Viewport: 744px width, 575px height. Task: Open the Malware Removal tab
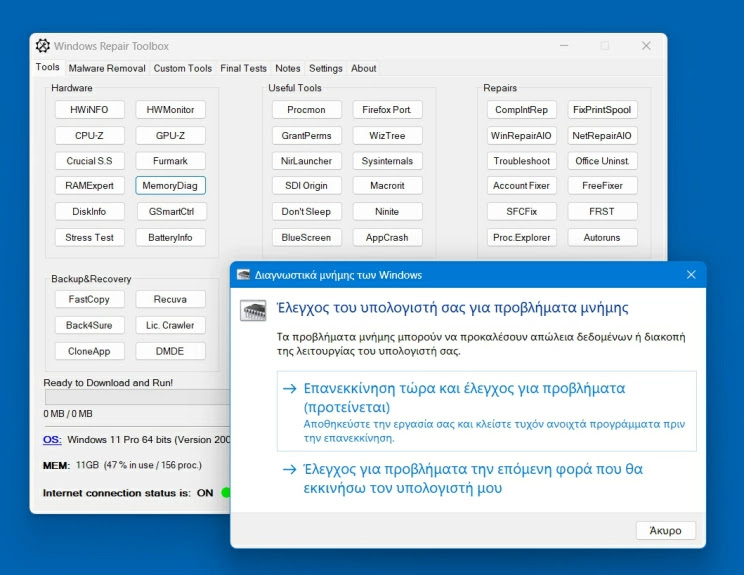point(107,68)
